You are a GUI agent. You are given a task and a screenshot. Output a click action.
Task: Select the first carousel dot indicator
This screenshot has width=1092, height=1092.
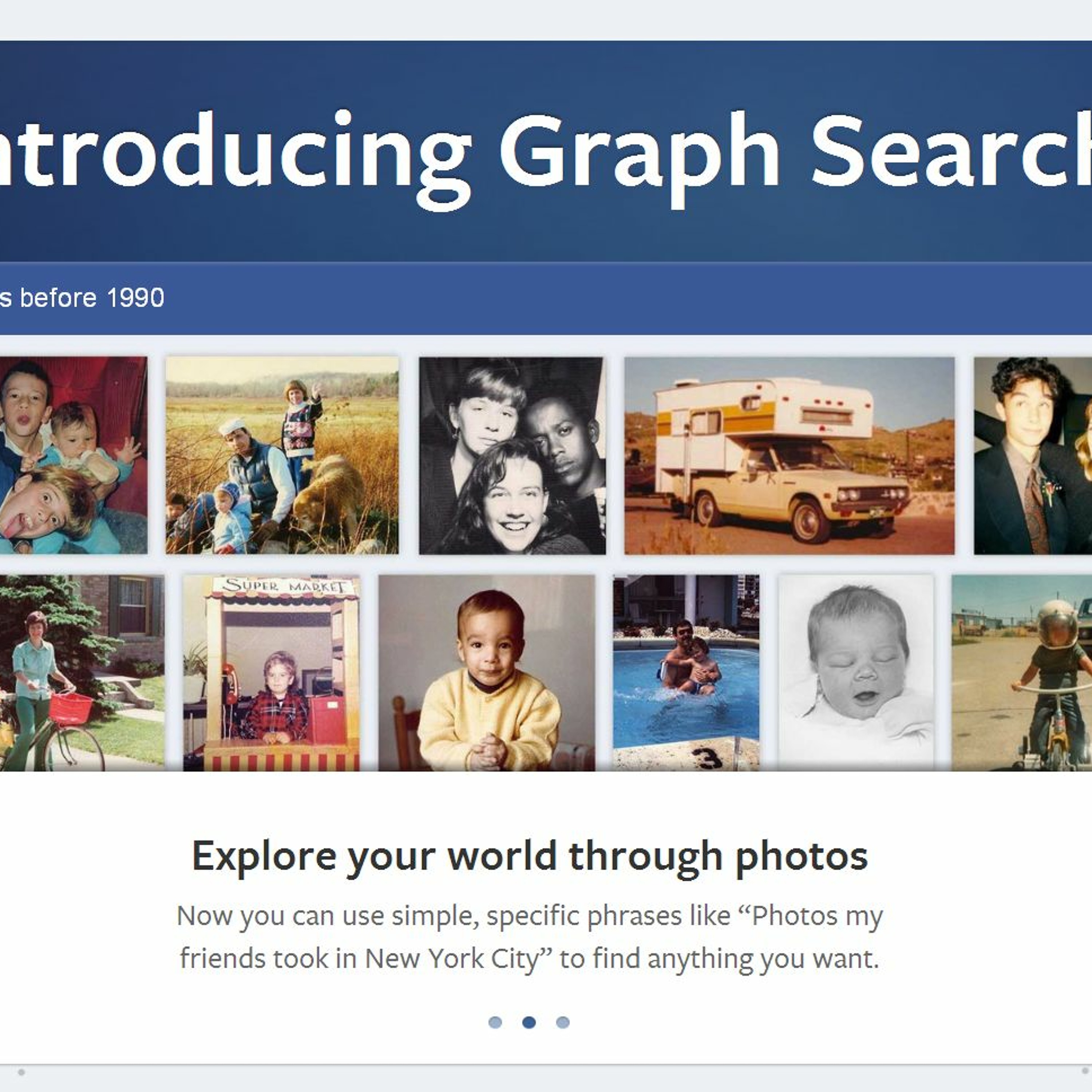[x=495, y=1022]
